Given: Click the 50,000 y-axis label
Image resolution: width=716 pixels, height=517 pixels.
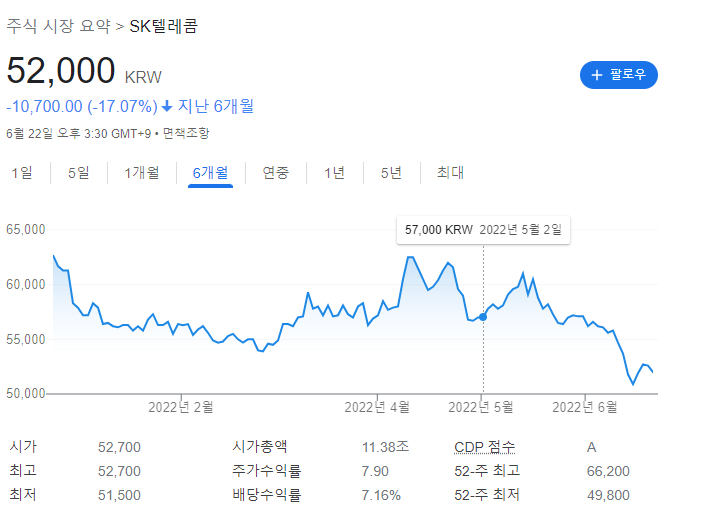Looking at the screenshot, I should 26,393.
